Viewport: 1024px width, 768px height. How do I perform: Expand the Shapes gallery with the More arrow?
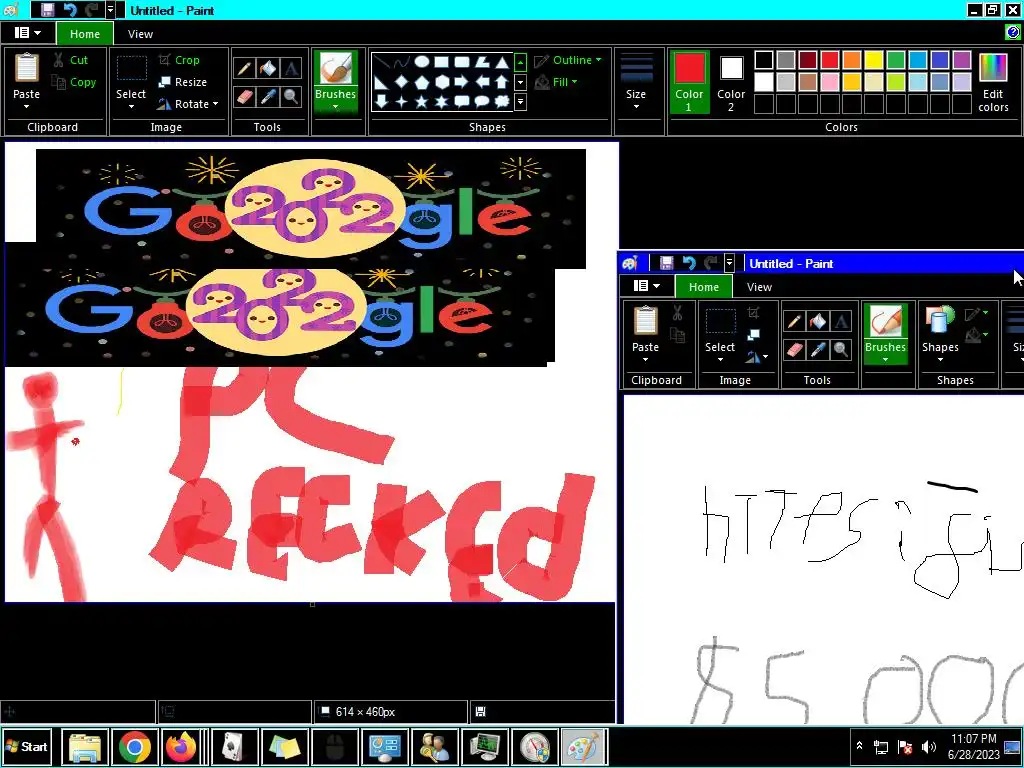click(x=520, y=101)
